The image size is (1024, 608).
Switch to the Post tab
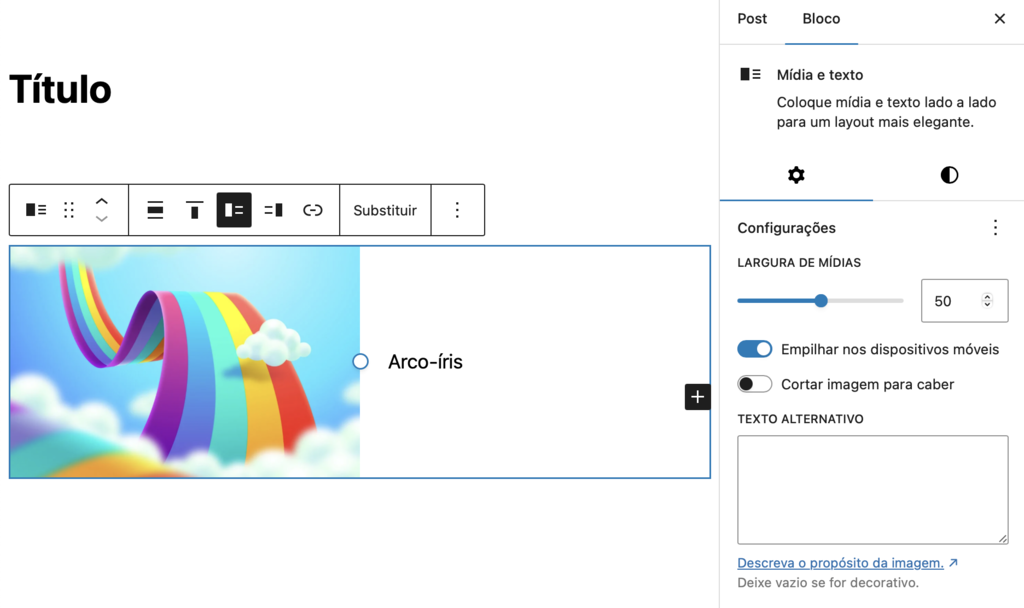[751, 18]
